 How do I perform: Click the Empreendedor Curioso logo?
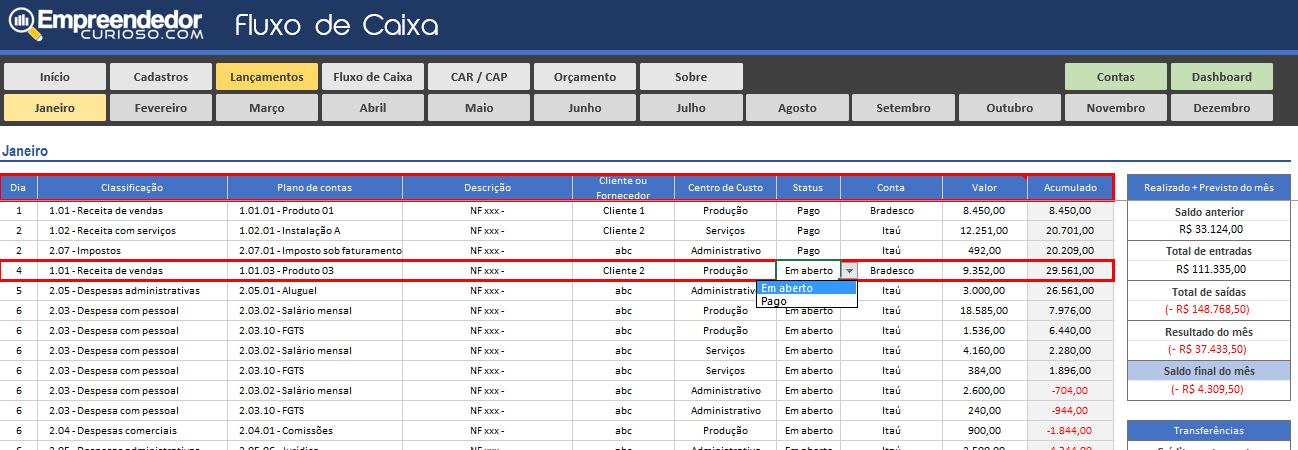[x=106, y=25]
